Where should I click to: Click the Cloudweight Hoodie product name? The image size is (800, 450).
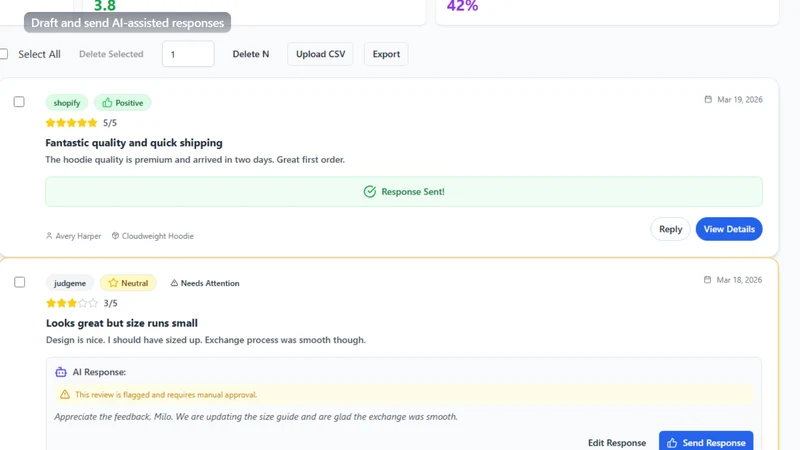point(158,236)
